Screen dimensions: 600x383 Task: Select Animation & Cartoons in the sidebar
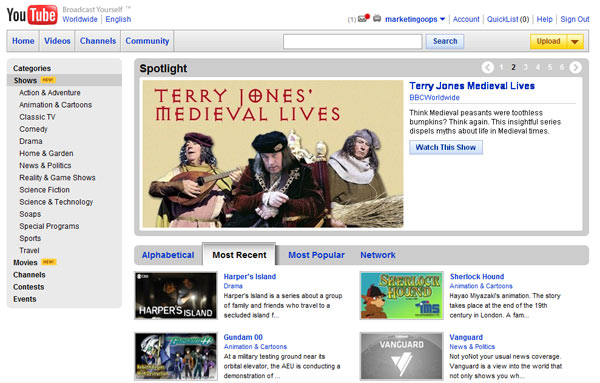point(55,105)
